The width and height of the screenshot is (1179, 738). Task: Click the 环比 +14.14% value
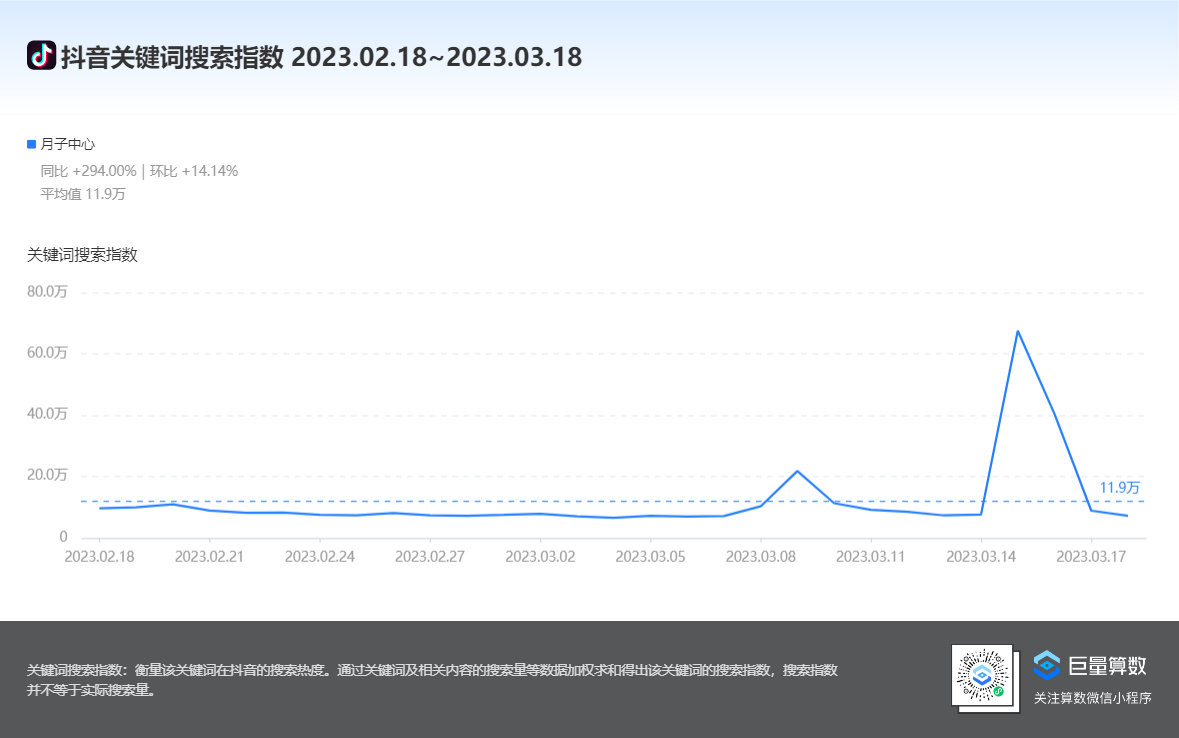(x=194, y=171)
